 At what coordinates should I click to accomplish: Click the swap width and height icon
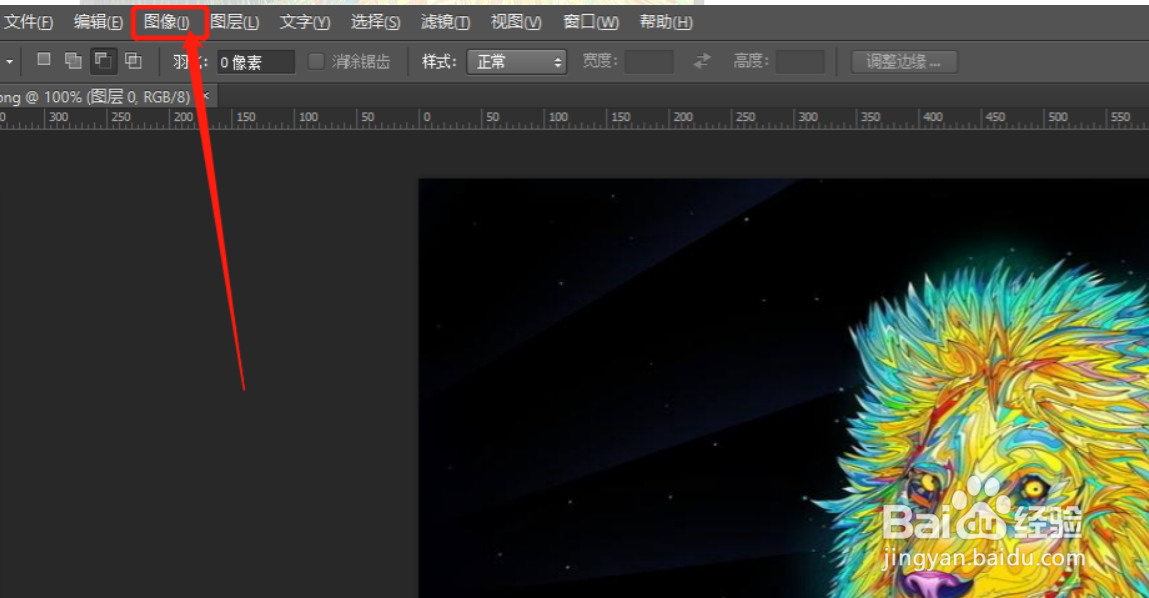(x=702, y=62)
